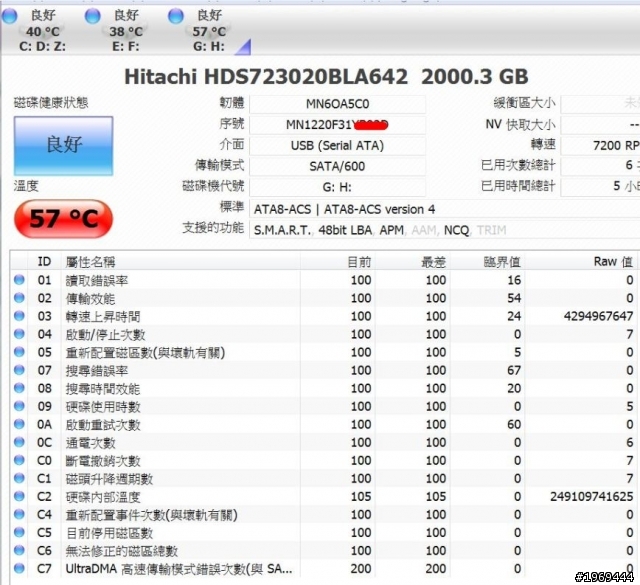Click the 良好 health status button

[63, 146]
